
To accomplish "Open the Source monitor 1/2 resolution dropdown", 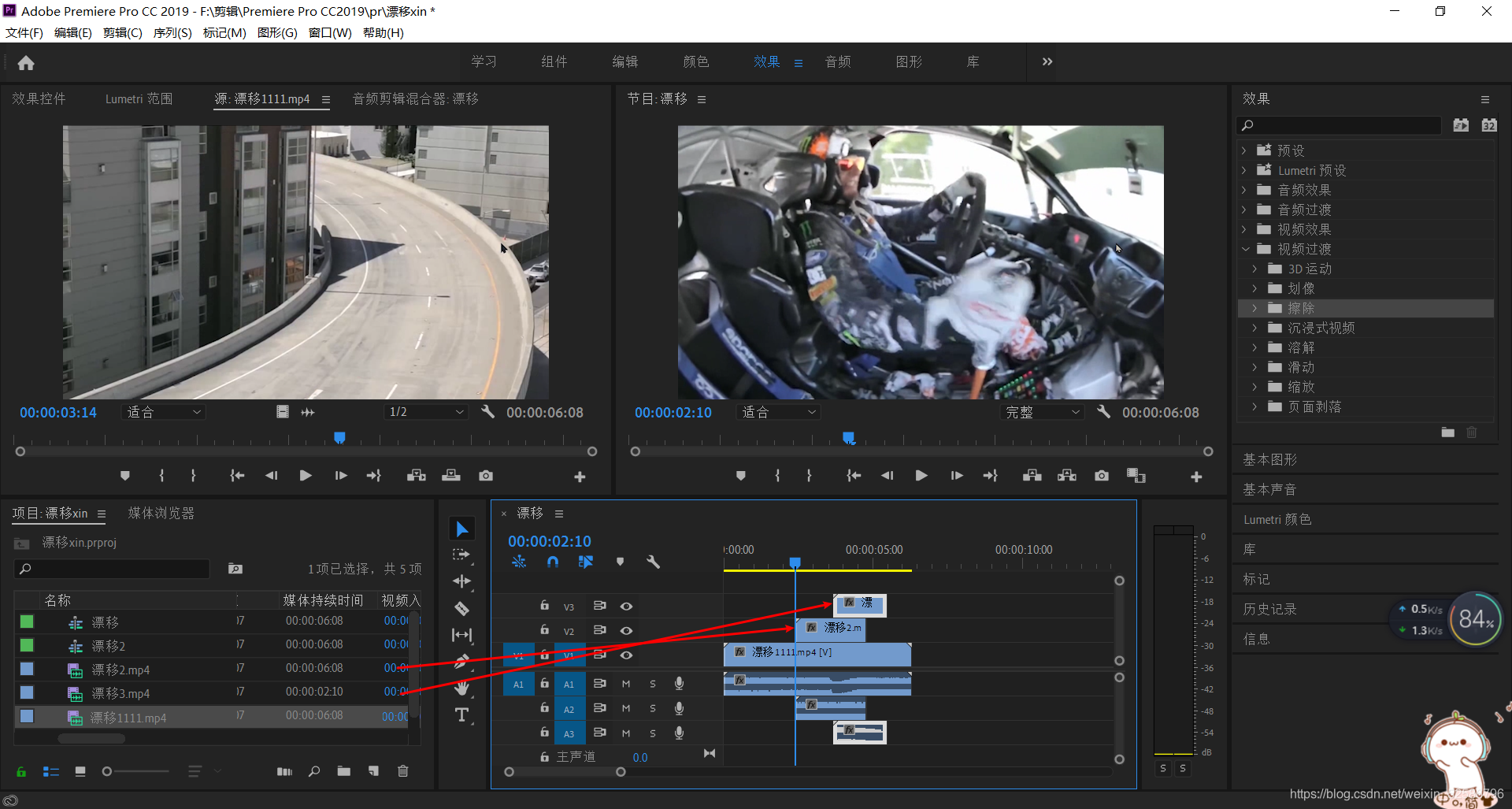I will [x=426, y=412].
